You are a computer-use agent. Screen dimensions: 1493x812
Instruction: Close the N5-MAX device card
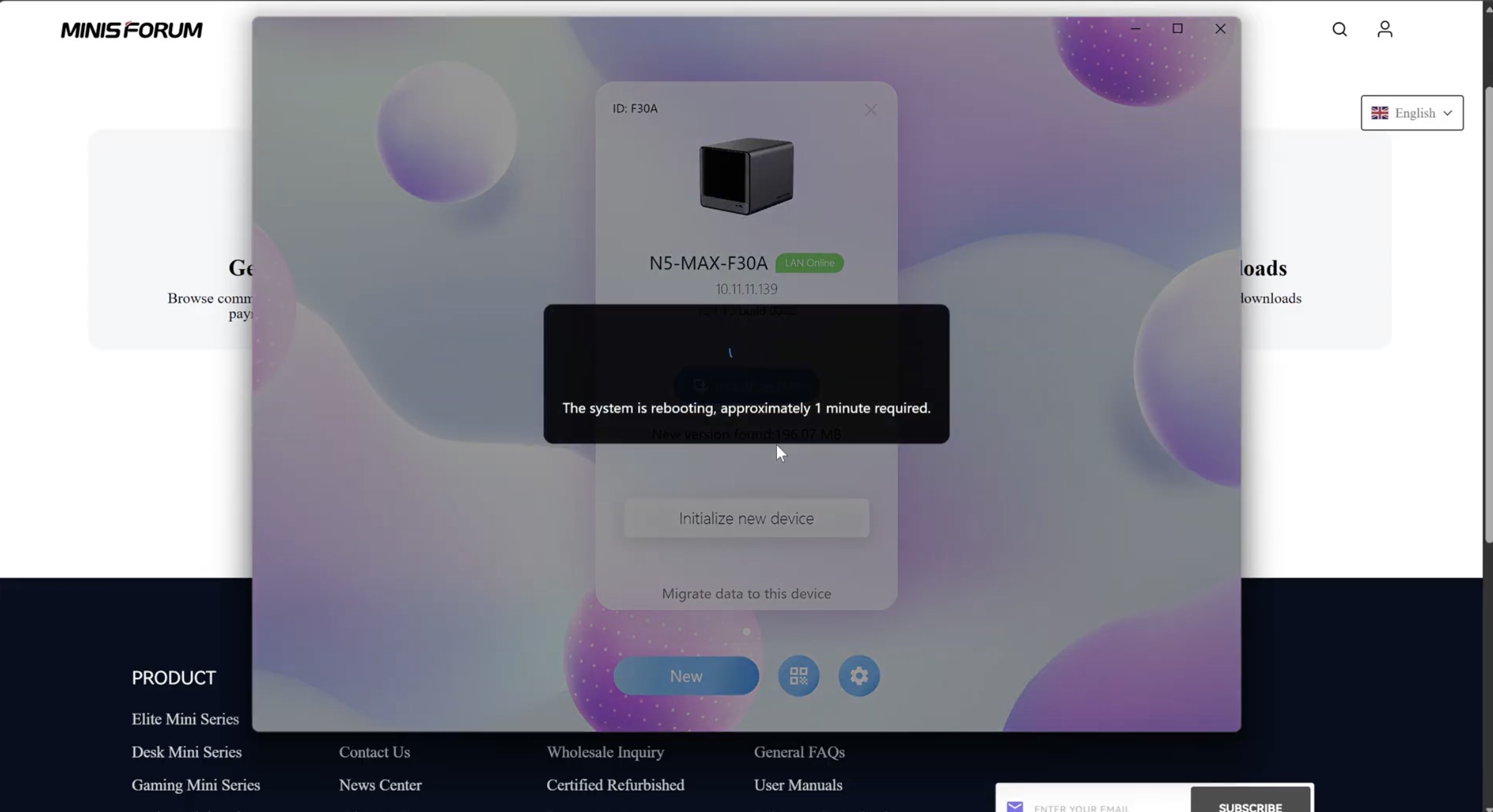(871, 110)
